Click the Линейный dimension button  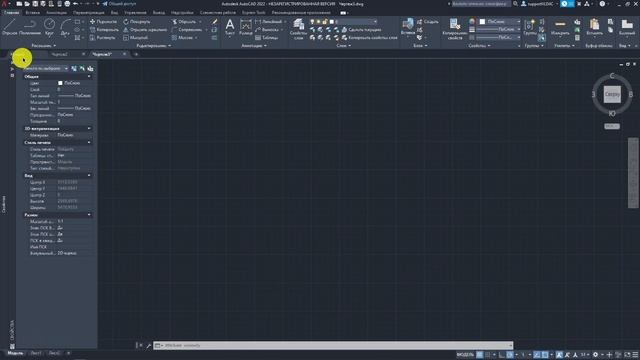pos(268,22)
